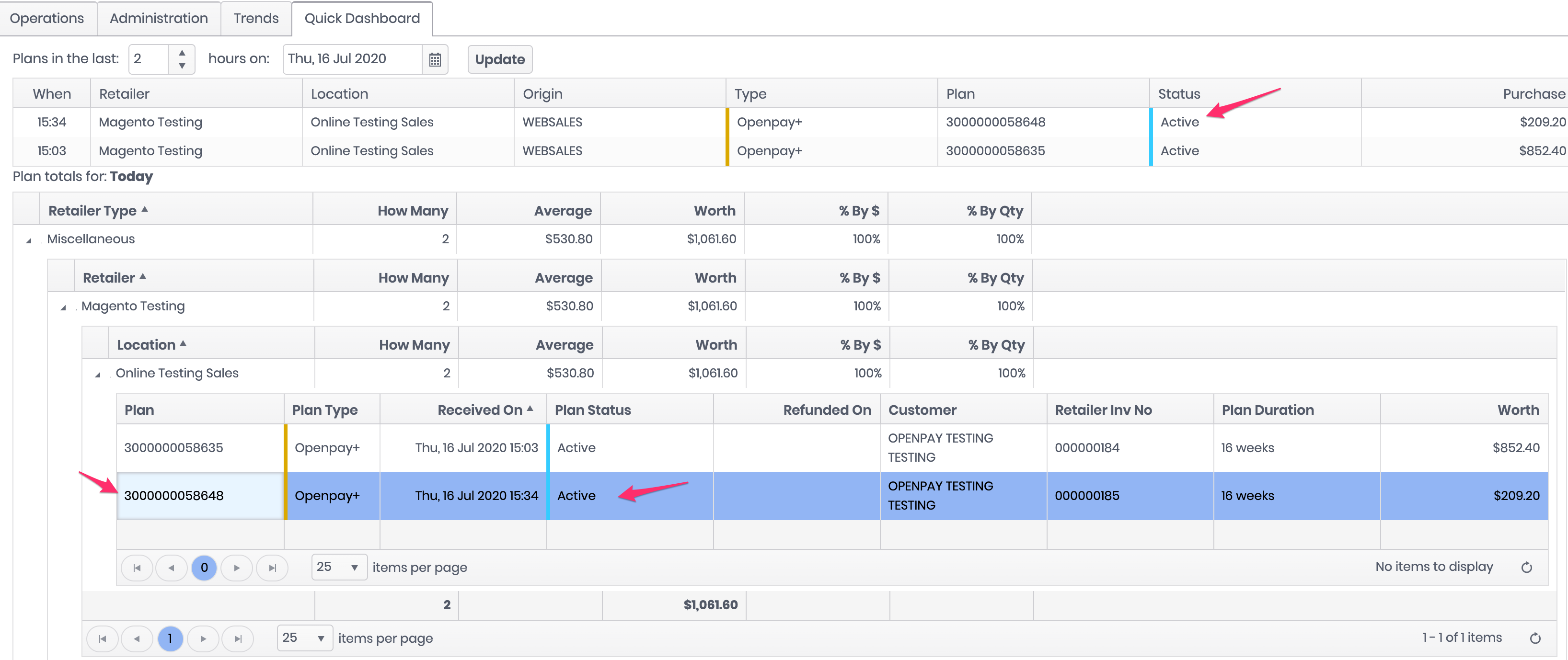Increase hours with spinner up arrow
Image resolution: width=1568 pixels, height=660 pixels.
point(182,52)
